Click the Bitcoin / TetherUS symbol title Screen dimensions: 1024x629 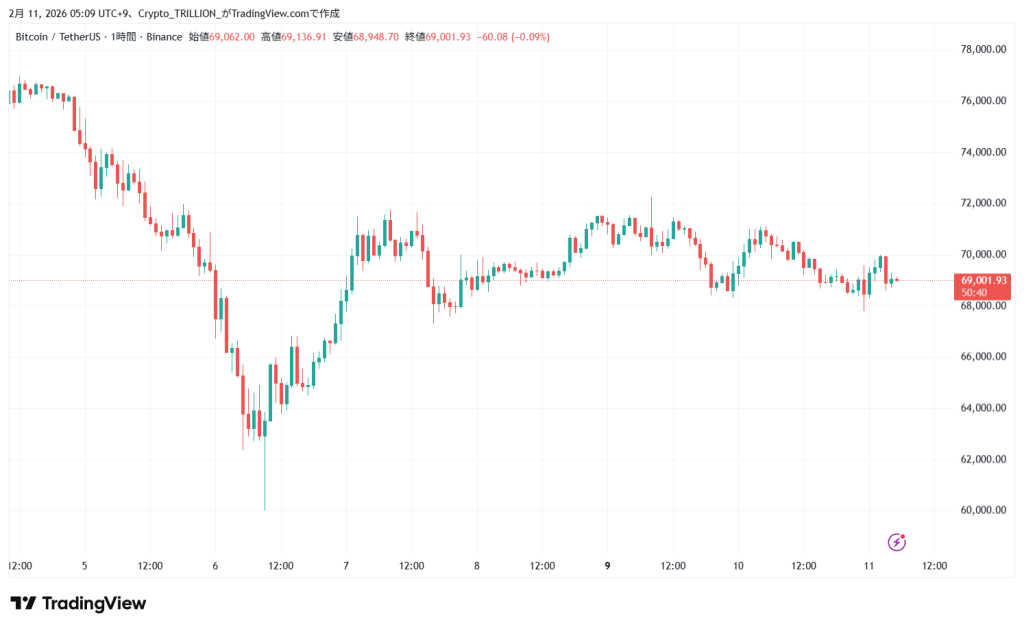[x=57, y=37]
